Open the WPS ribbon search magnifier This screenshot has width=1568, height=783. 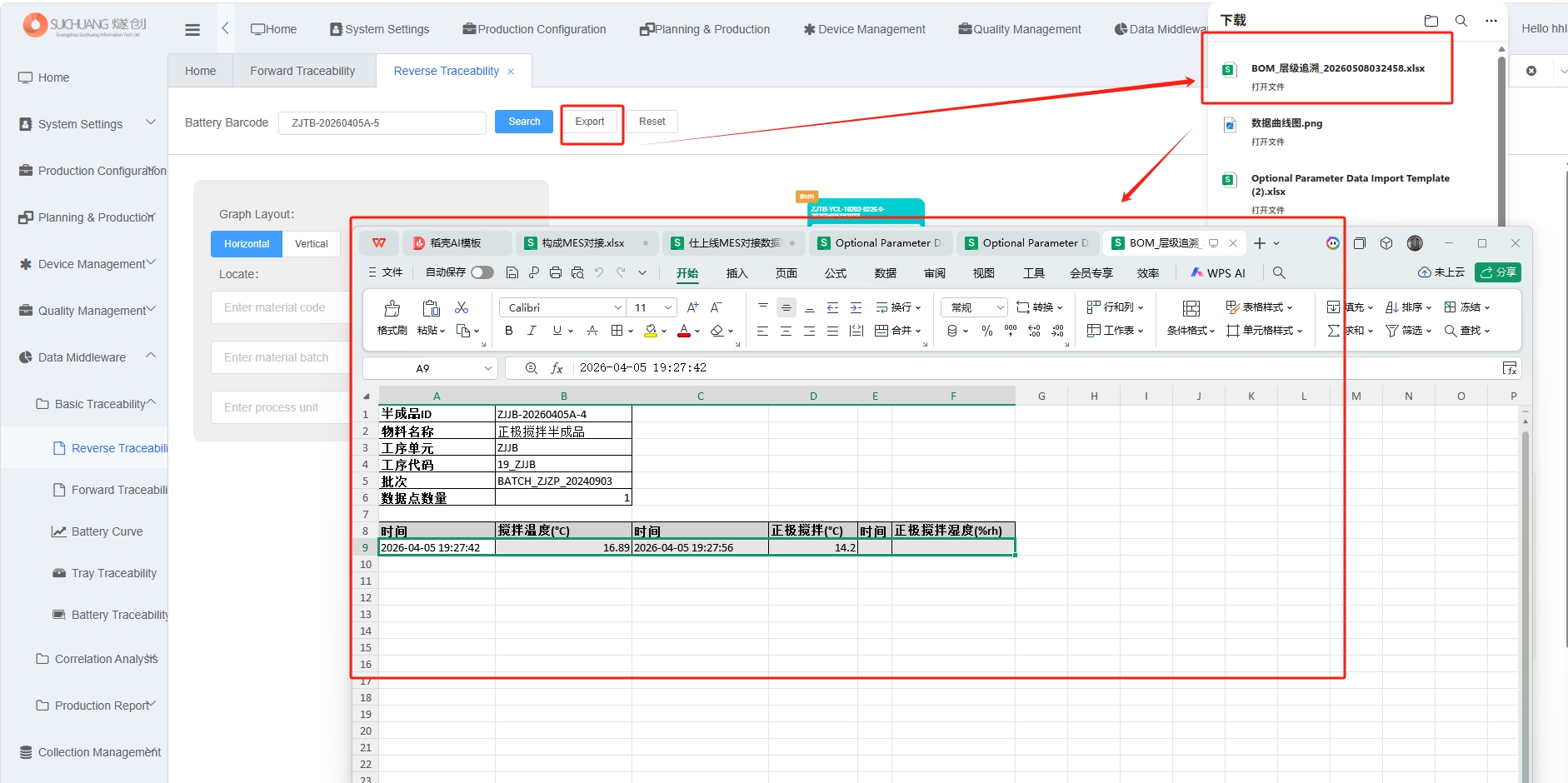(1279, 272)
